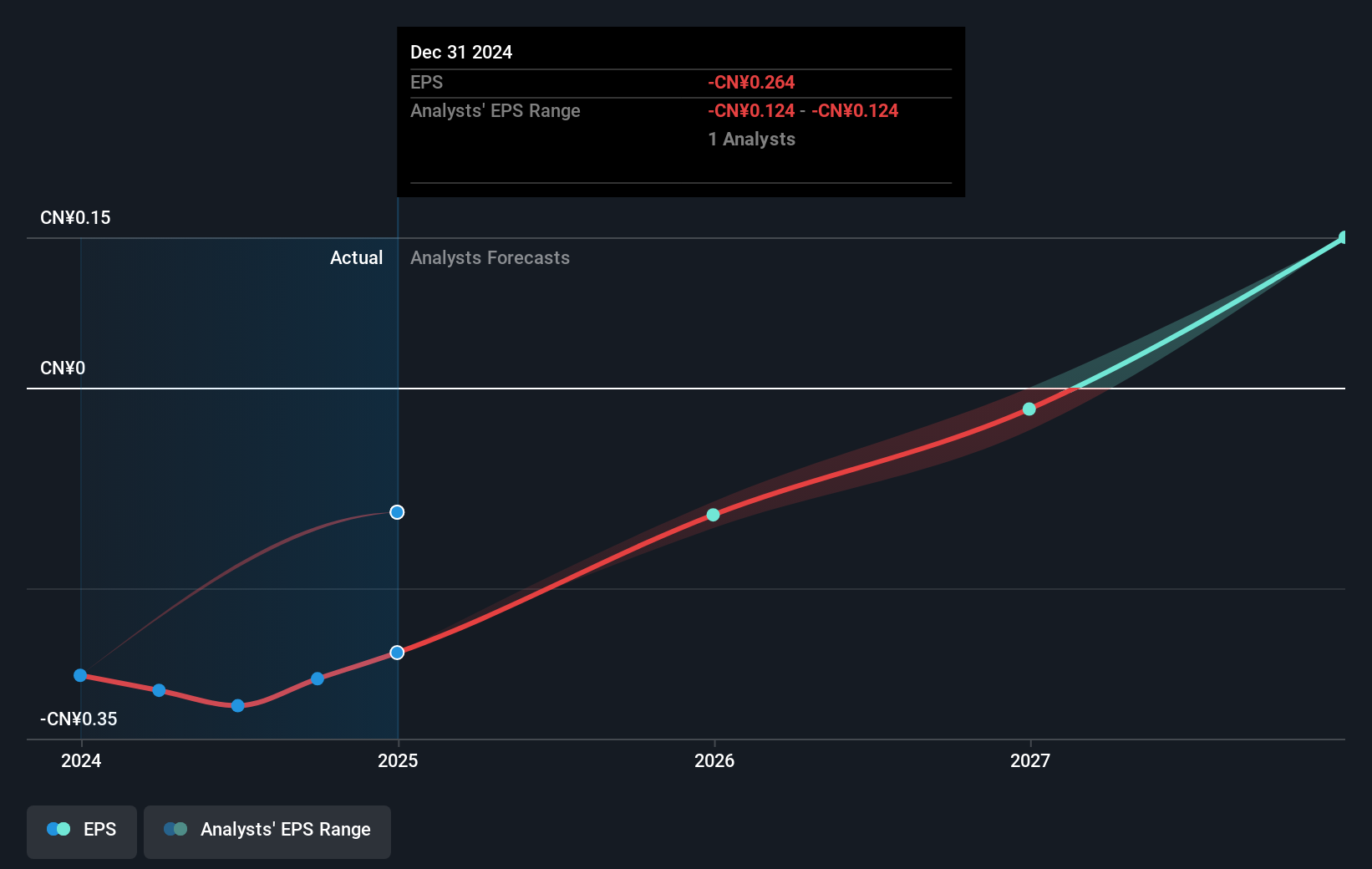The height and width of the screenshot is (869, 1372).
Task: Click the 2026 x-axis label
Action: (714, 760)
